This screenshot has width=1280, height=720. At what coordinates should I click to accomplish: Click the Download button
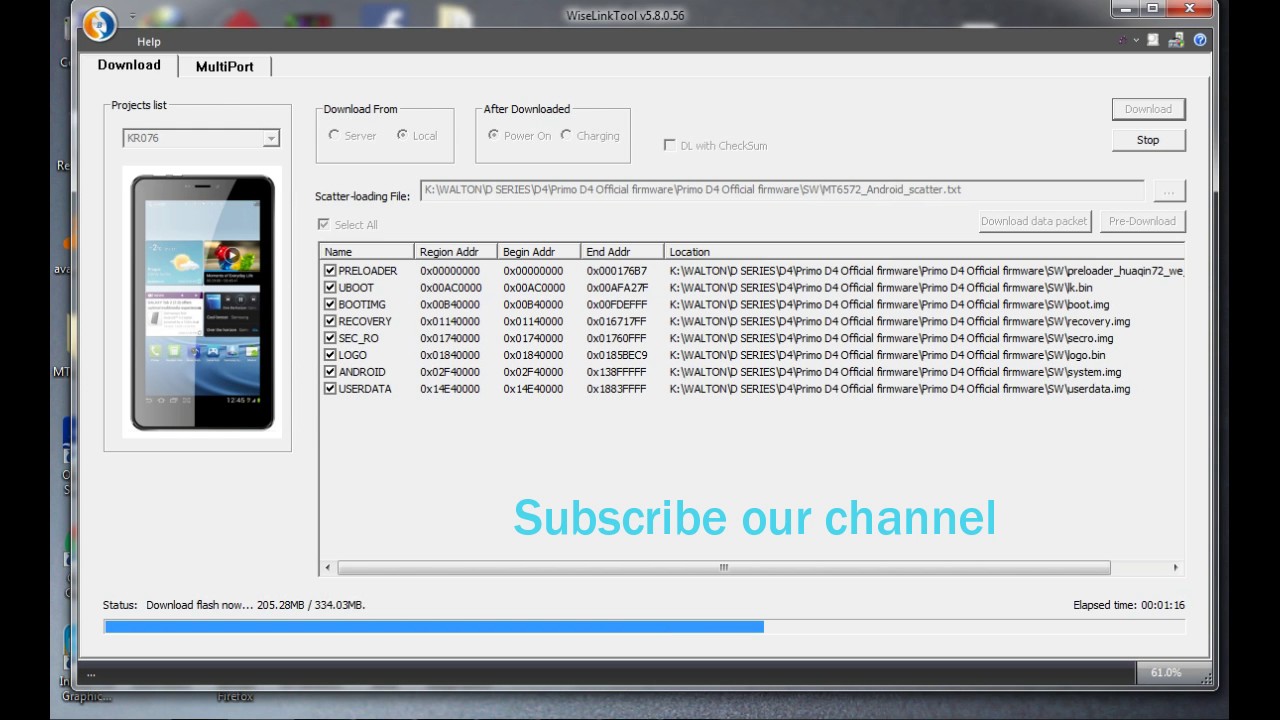coord(1148,109)
